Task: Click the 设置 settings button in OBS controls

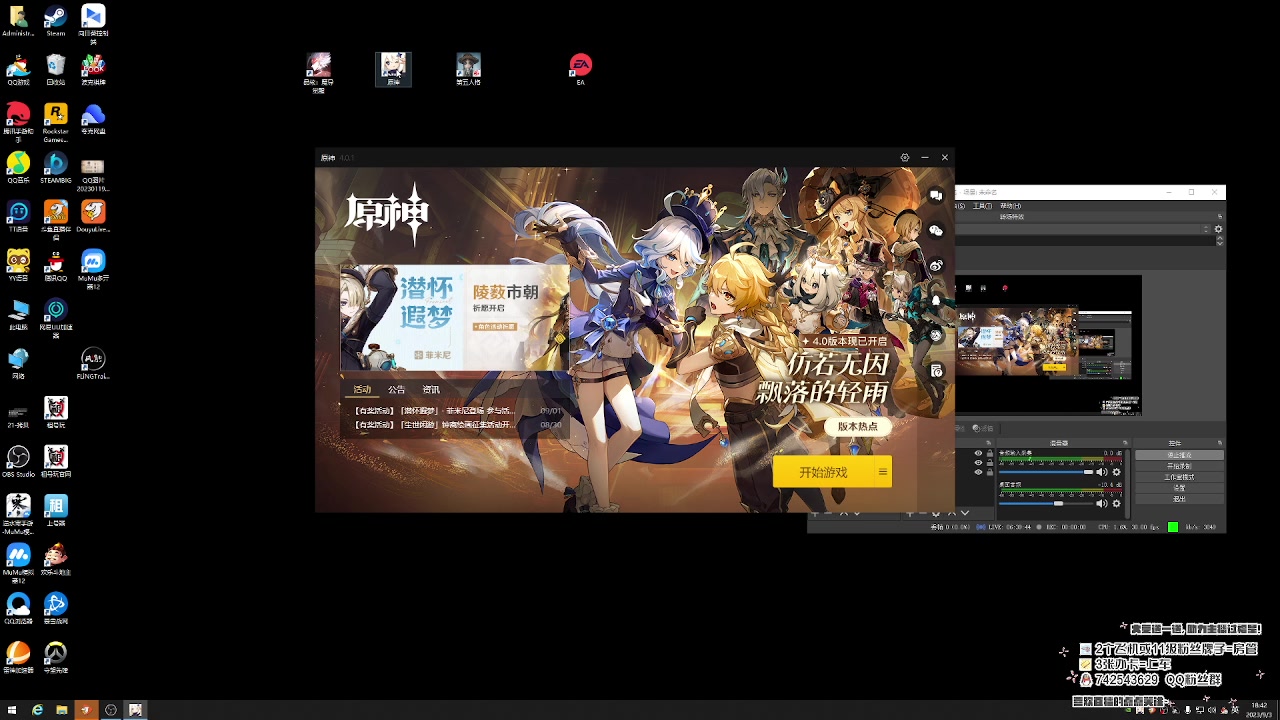Action: click(1179, 488)
